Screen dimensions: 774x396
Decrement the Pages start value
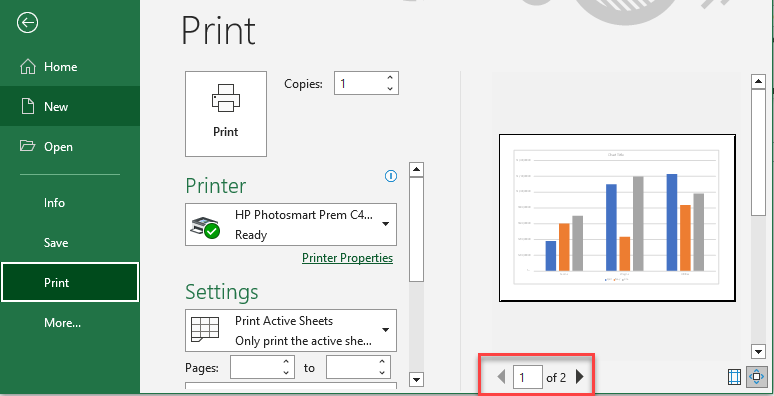(286, 373)
